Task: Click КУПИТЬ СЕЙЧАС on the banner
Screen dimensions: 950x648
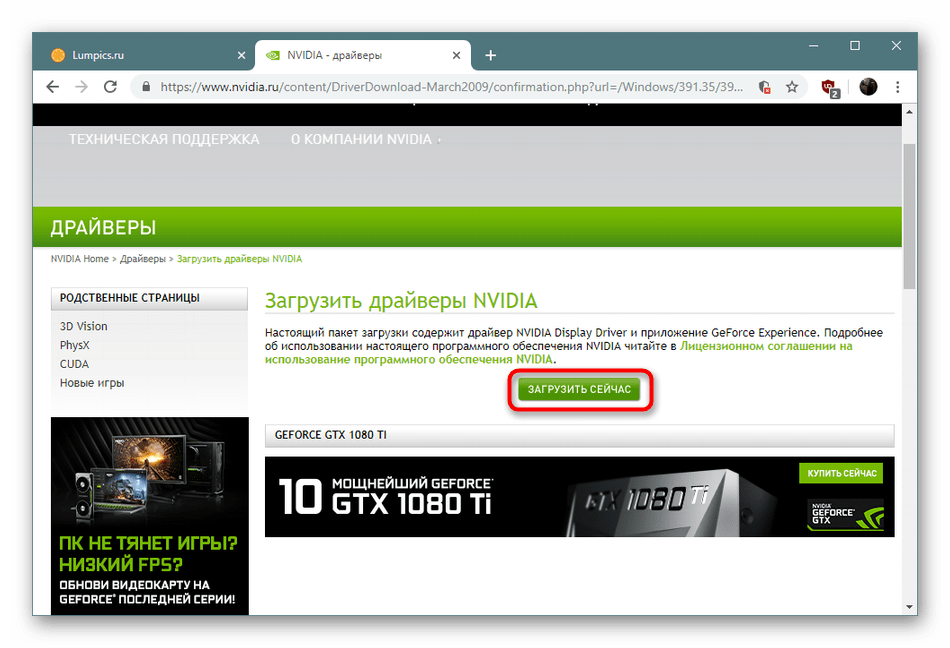Action: (x=841, y=473)
